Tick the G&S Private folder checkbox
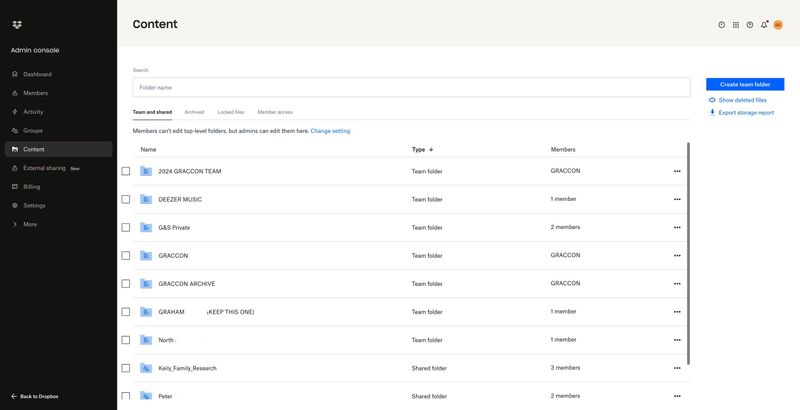The image size is (800, 410). click(x=126, y=227)
